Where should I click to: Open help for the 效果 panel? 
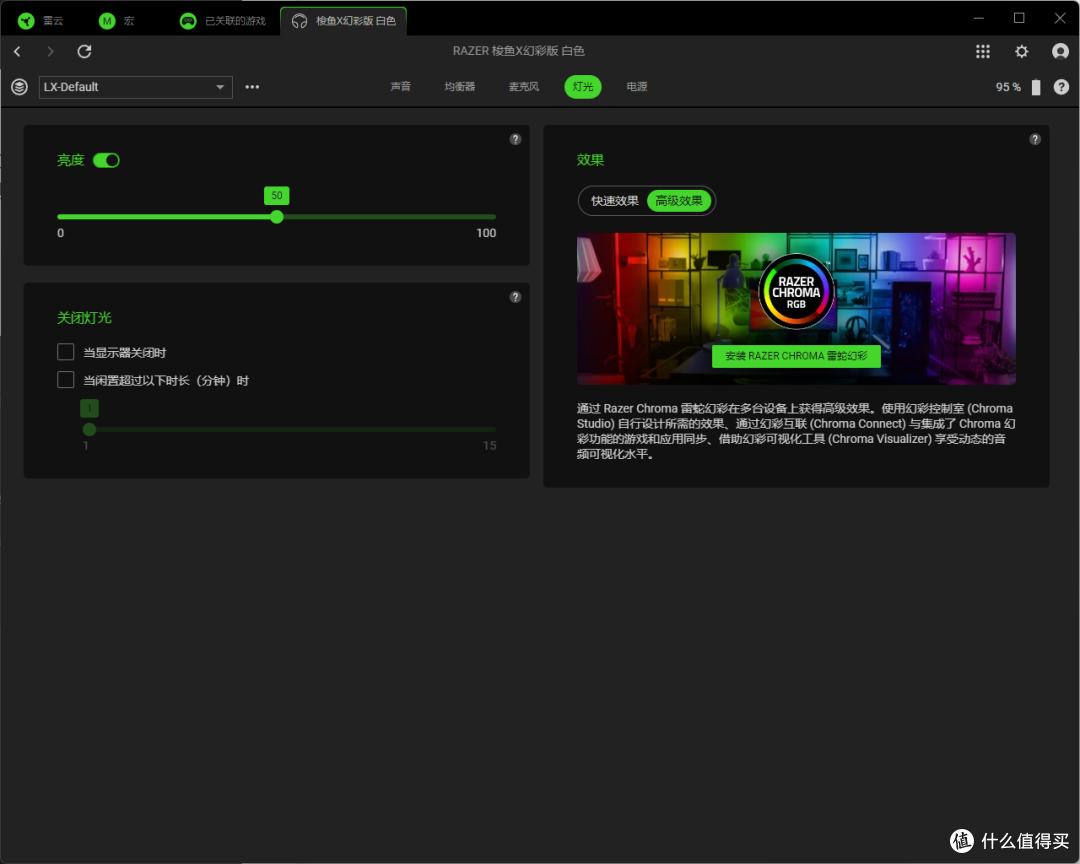[x=1035, y=139]
